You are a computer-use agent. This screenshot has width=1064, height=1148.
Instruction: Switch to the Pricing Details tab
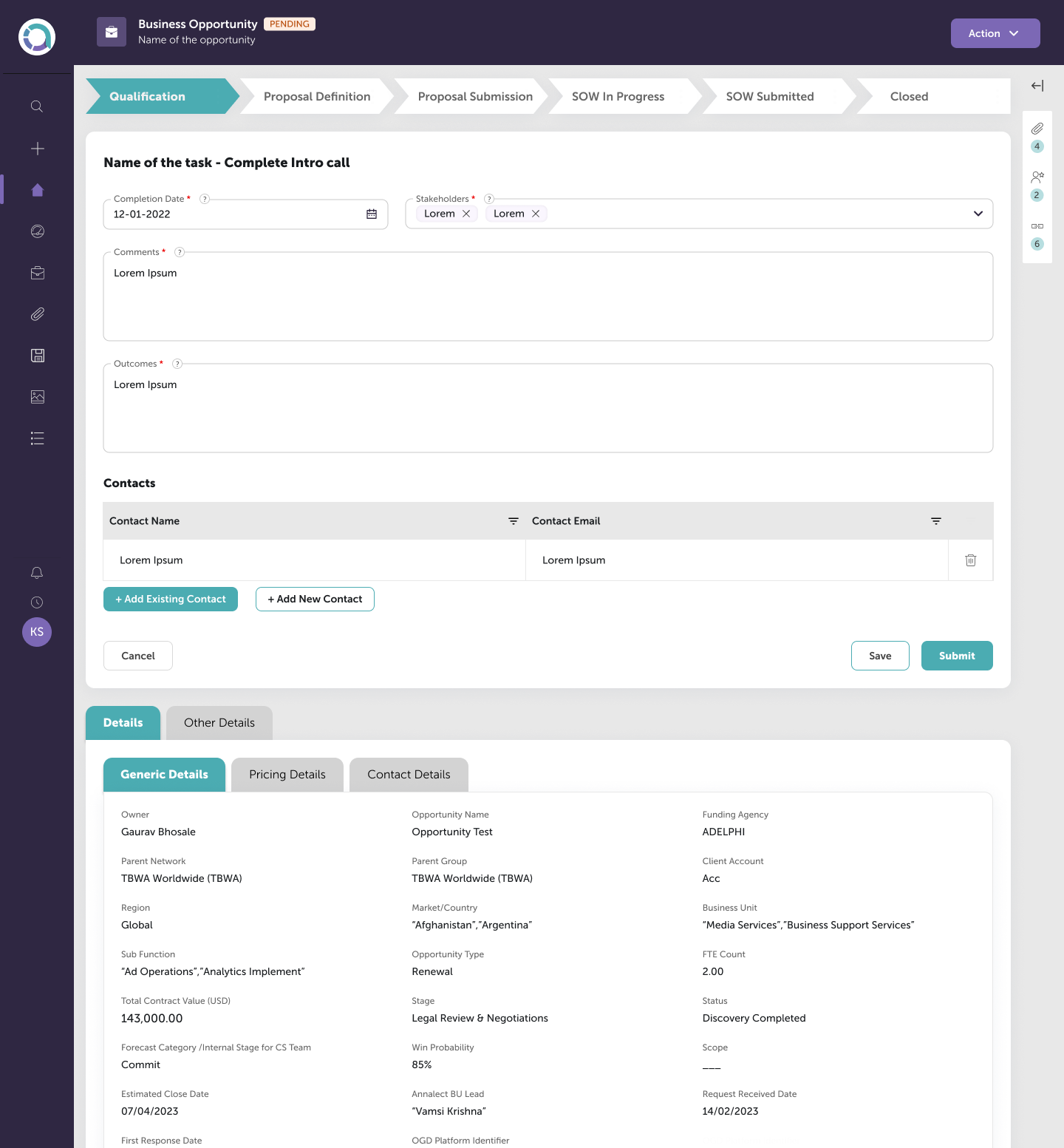[287, 775]
